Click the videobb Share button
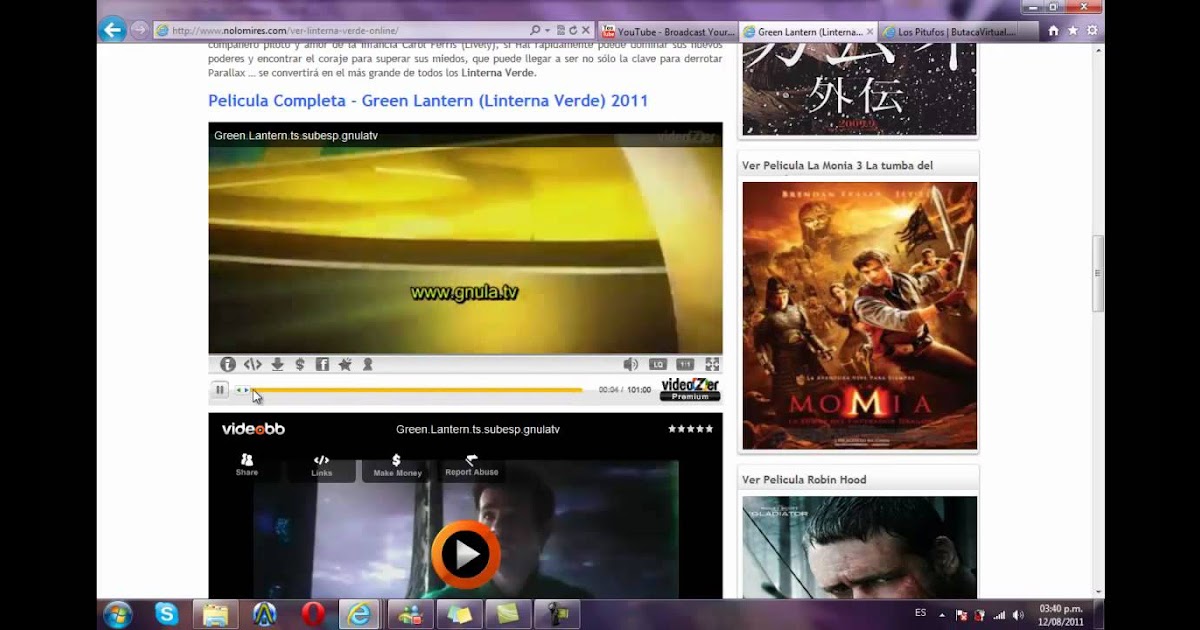The width and height of the screenshot is (1200, 630). click(x=247, y=465)
